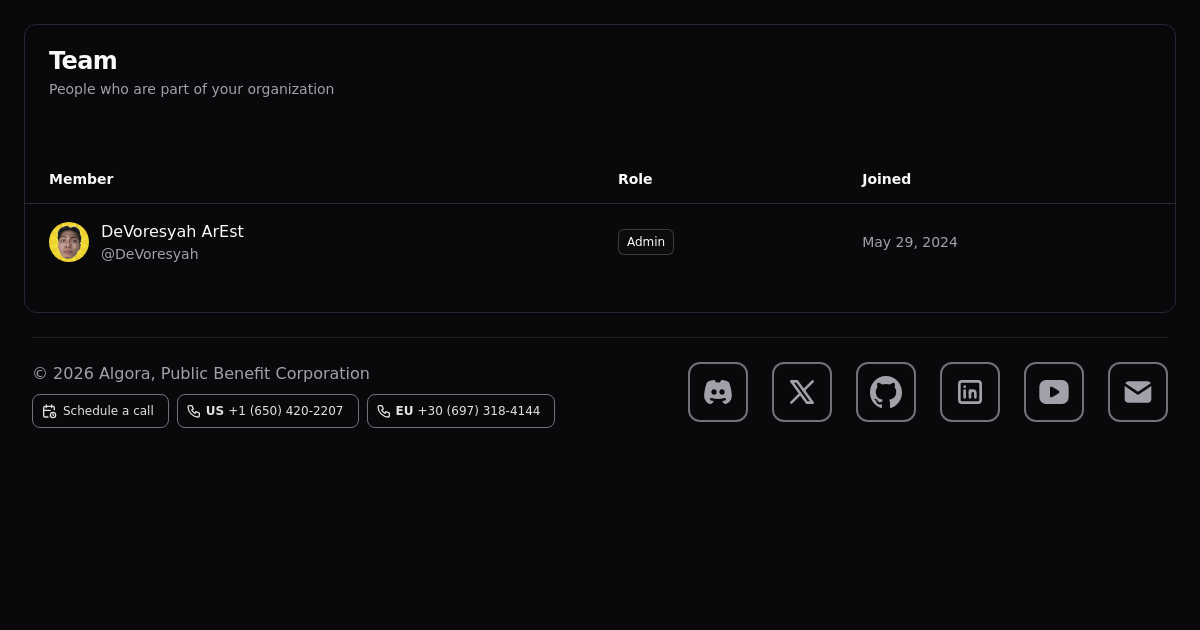Open the GitHub icon link
1200x630 pixels.
point(886,392)
